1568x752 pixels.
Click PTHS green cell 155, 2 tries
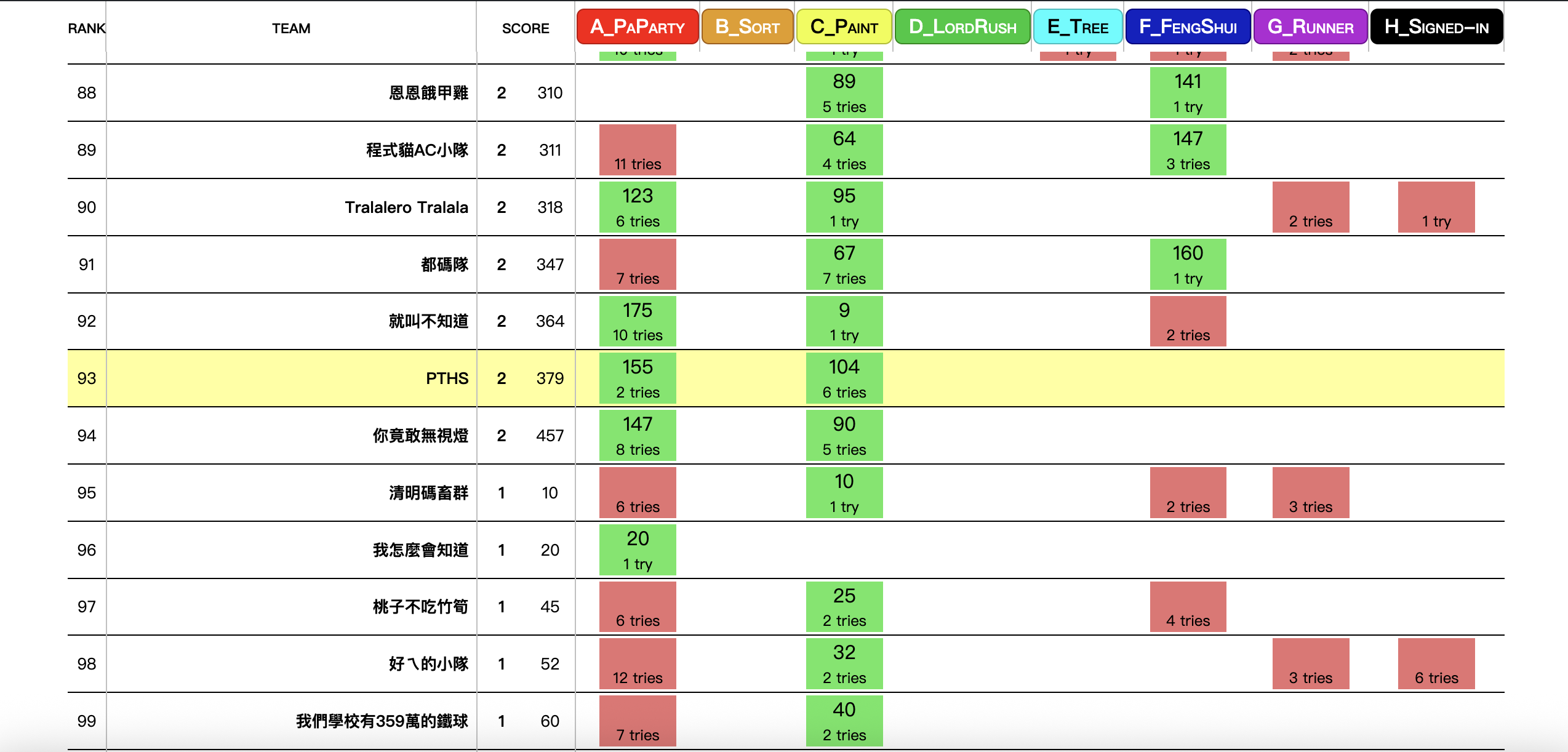(x=638, y=378)
